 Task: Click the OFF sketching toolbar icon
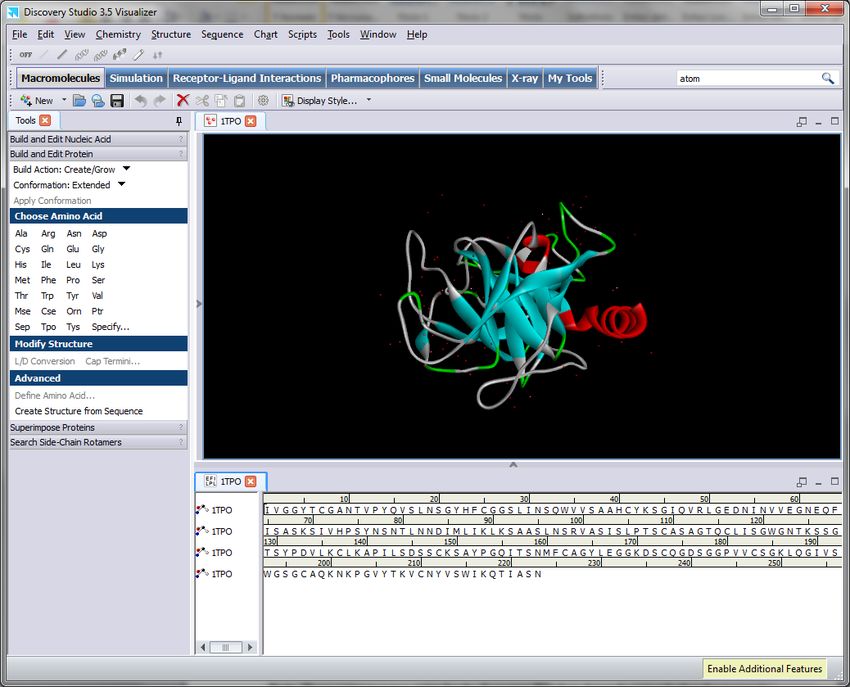[25, 55]
